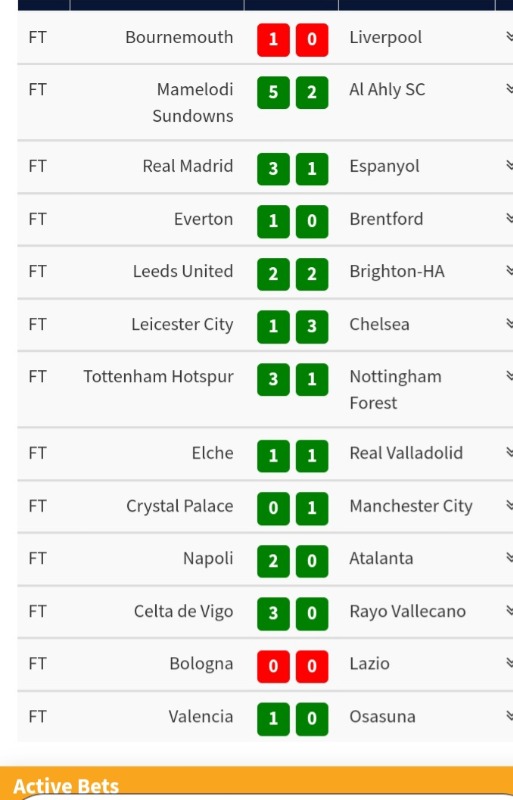The image size is (513, 800).
Task: Click Liverpool's red score box showing 0
Action: pyautogui.click(x=312, y=39)
